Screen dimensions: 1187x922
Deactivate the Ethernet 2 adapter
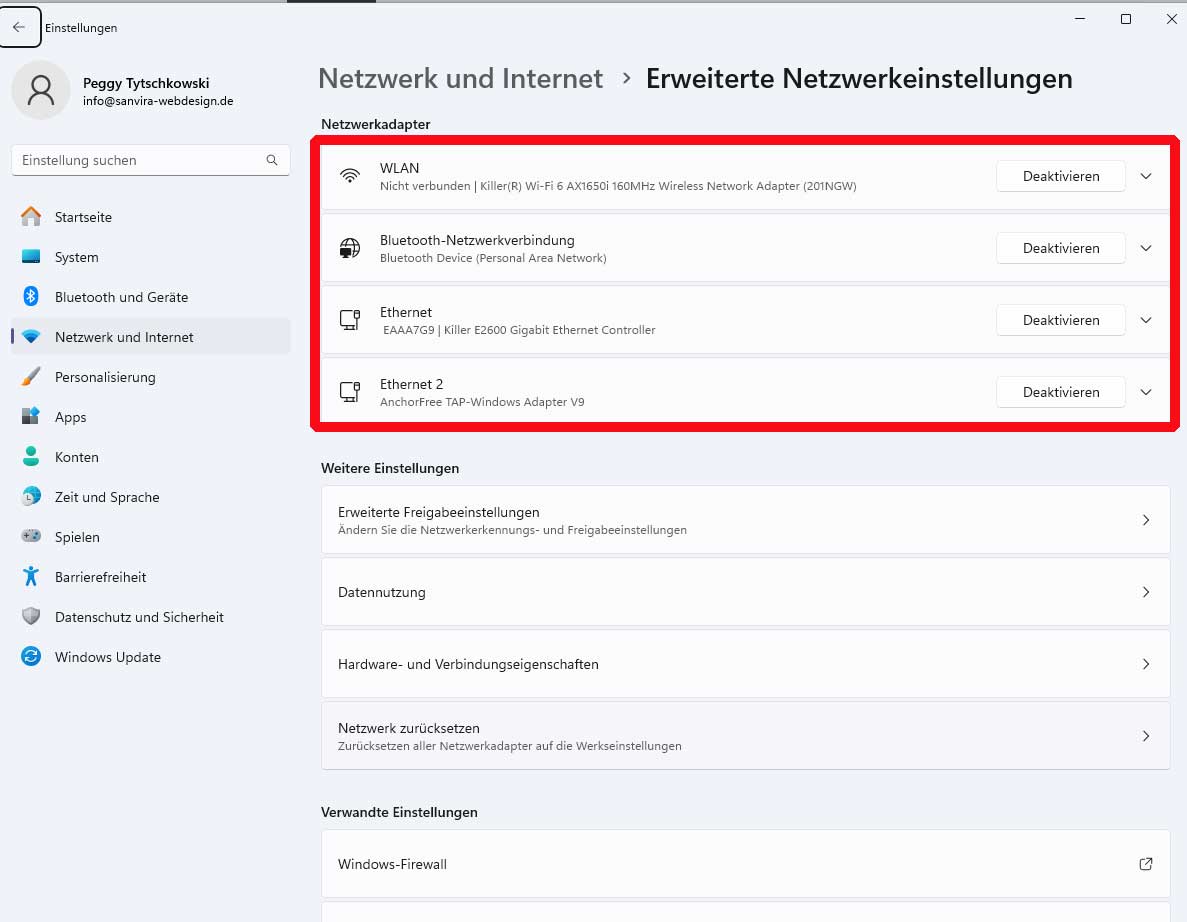pos(1061,391)
